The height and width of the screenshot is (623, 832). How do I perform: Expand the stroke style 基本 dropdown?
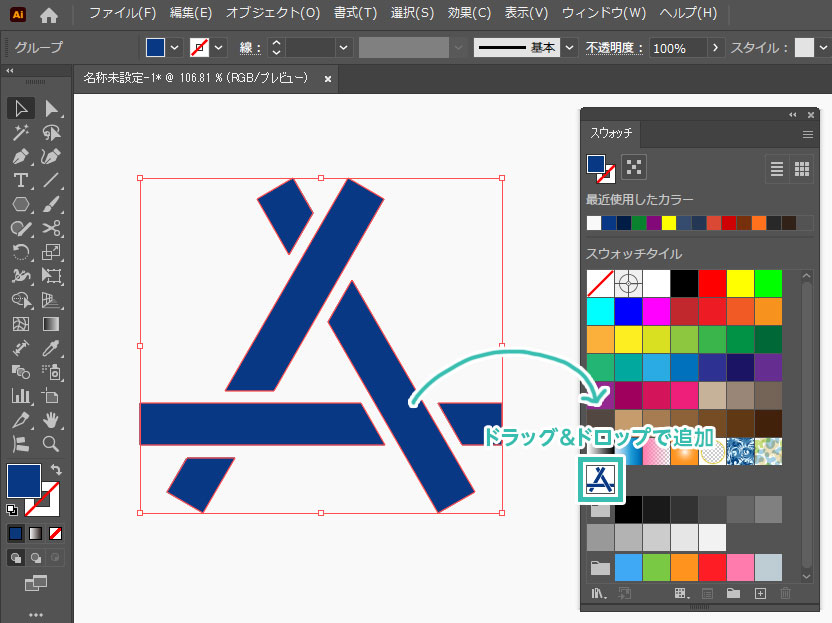pyautogui.click(x=569, y=48)
